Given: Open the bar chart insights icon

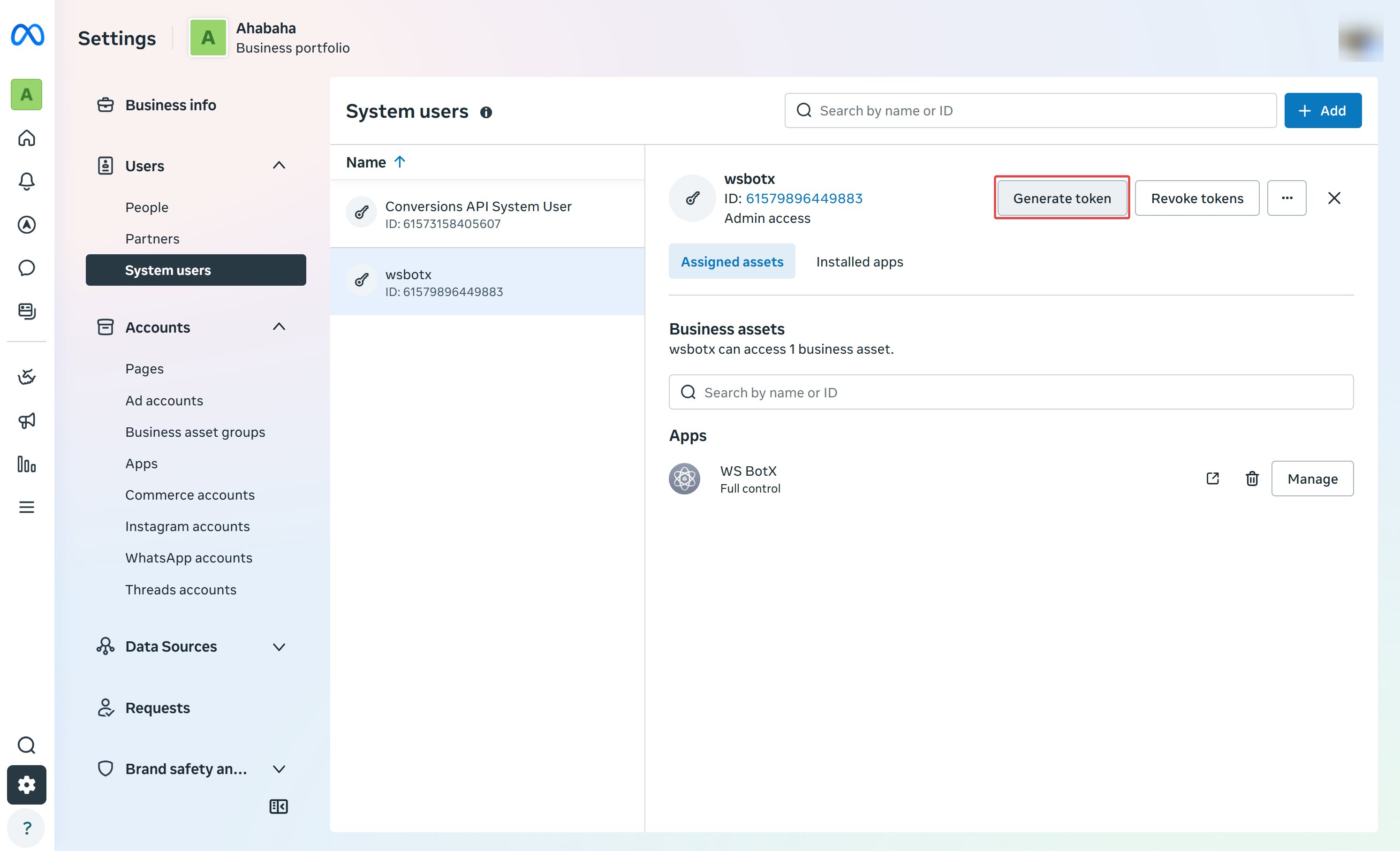Looking at the screenshot, I should (x=27, y=464).
